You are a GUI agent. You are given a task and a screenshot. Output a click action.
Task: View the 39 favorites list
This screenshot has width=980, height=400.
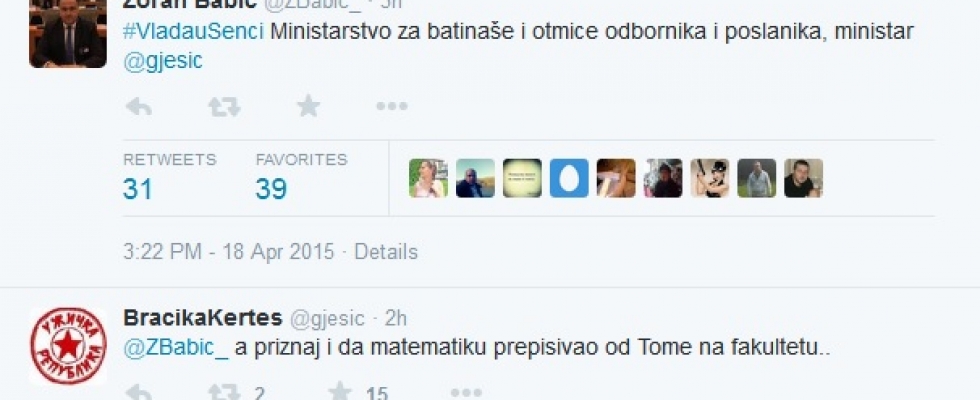(271, 188)
